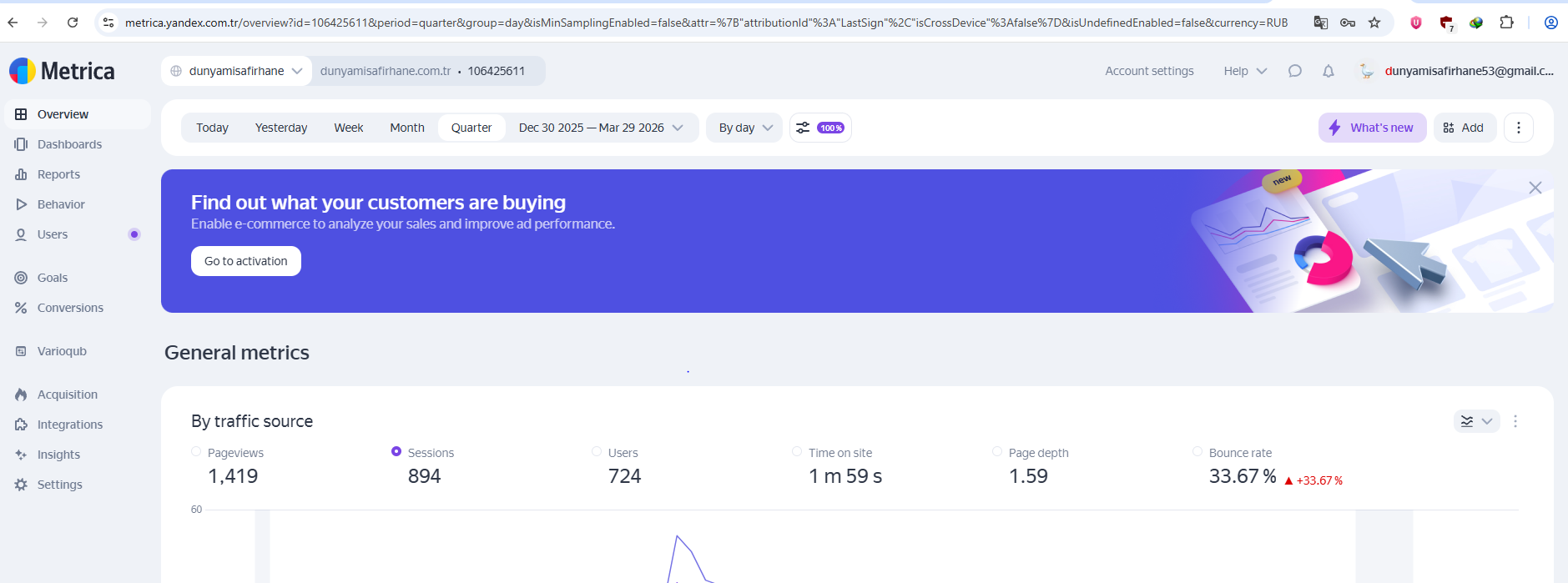The height and width of the screenshot is (583, 1568).
Task: Open the browser profile icon
Action: 1551,23
